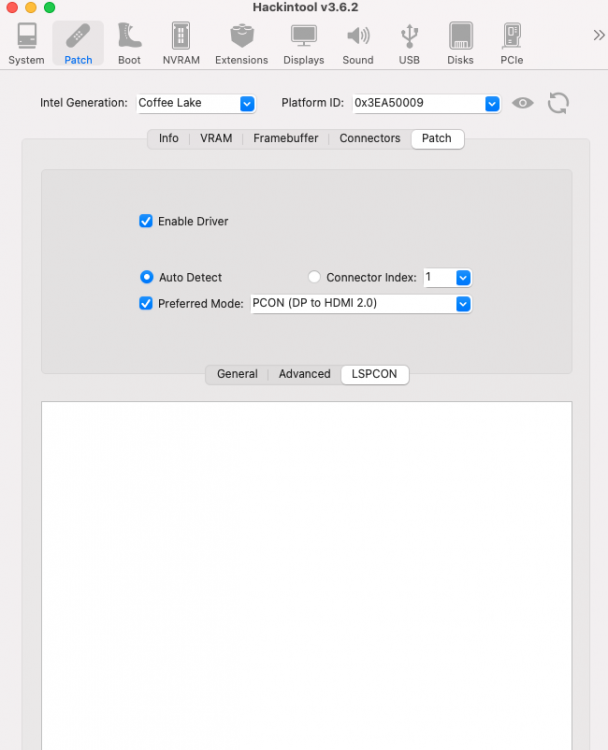This screenshot has height=750, width=608.
Task: Minimize the Hackintool window
Action: click(31, 7)
